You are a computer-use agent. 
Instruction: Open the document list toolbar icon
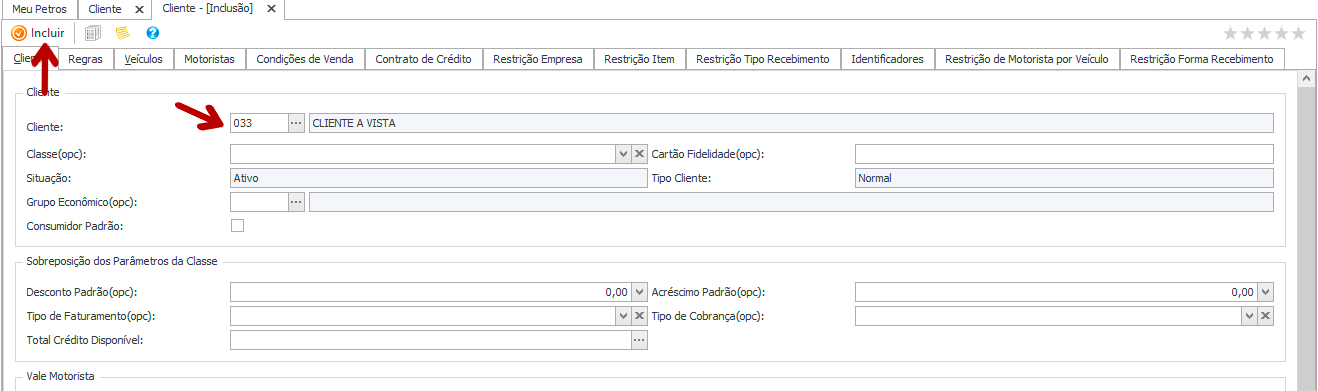pos(92,33)
